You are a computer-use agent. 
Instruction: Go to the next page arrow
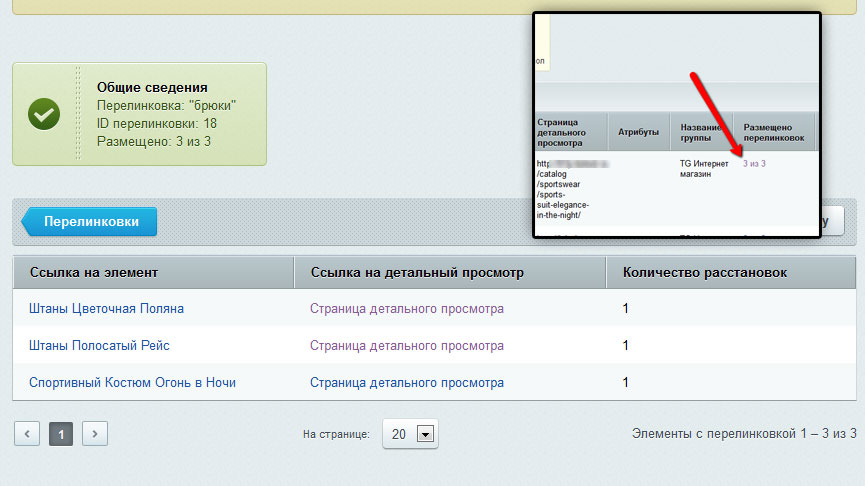tap(94, 434)
